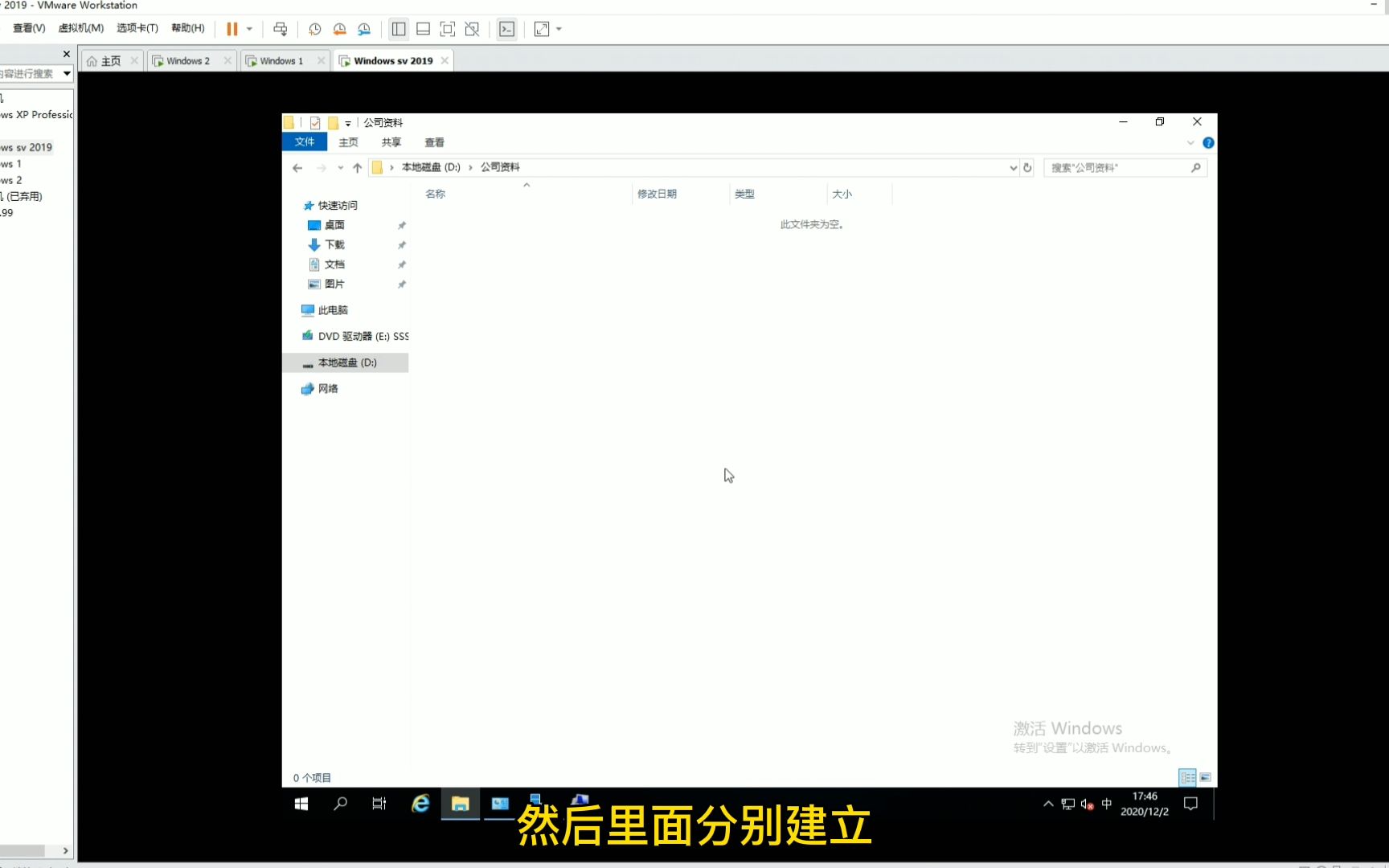Screen dimensions: 1389x868
Task: Click the stretch guest display icon
Action: click(542, 29)
